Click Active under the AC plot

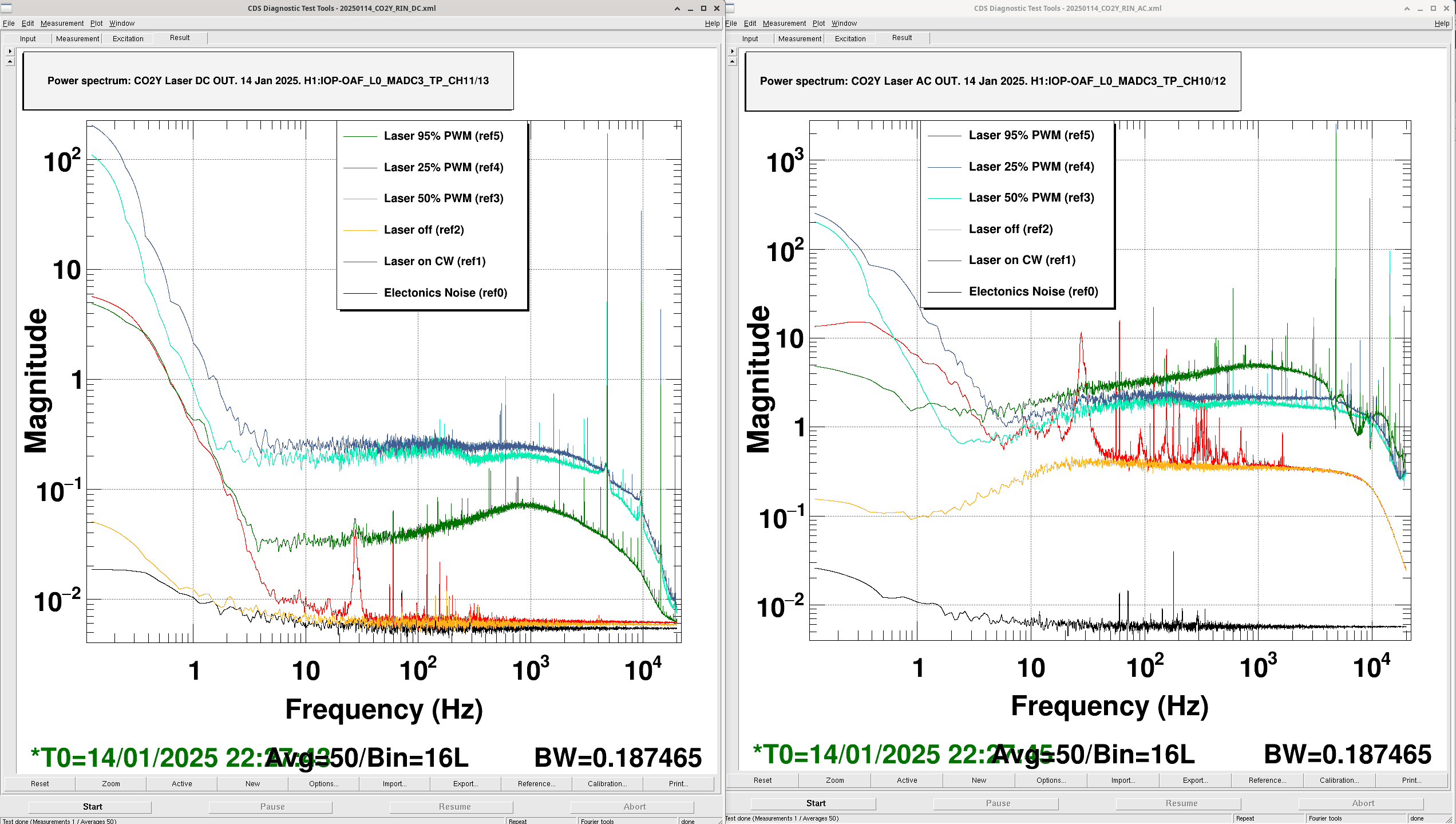pyautogui.click(x=907, y=780)
